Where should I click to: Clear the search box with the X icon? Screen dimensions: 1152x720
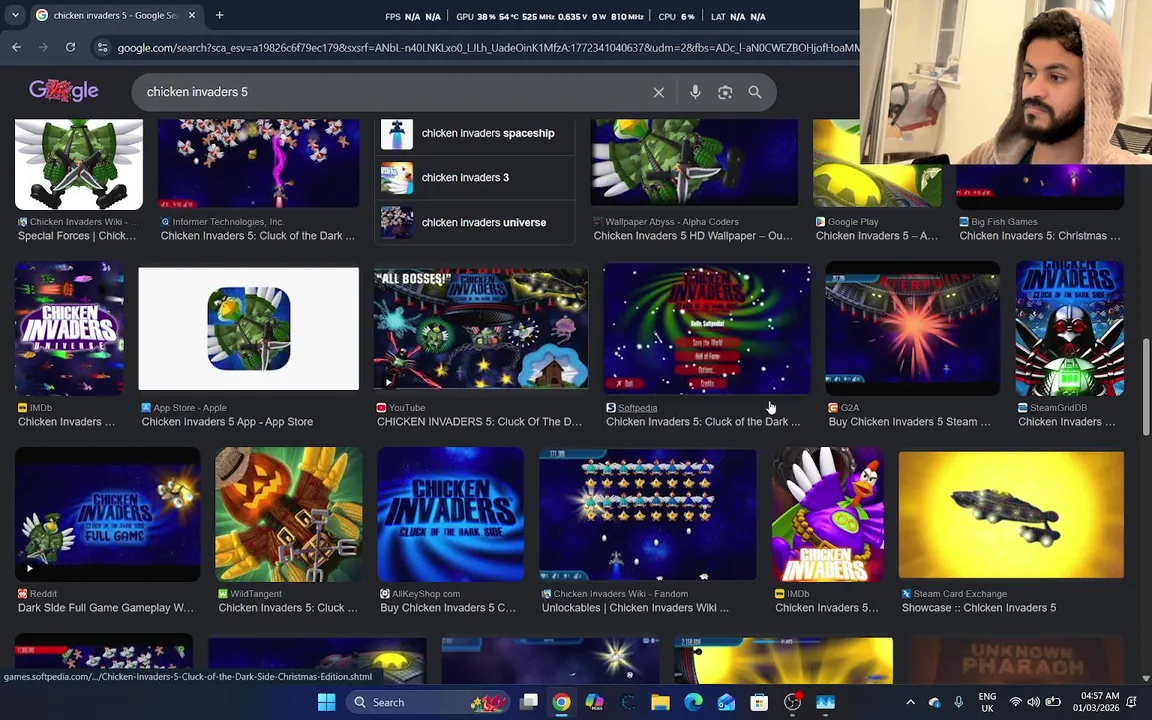(658, 92)
